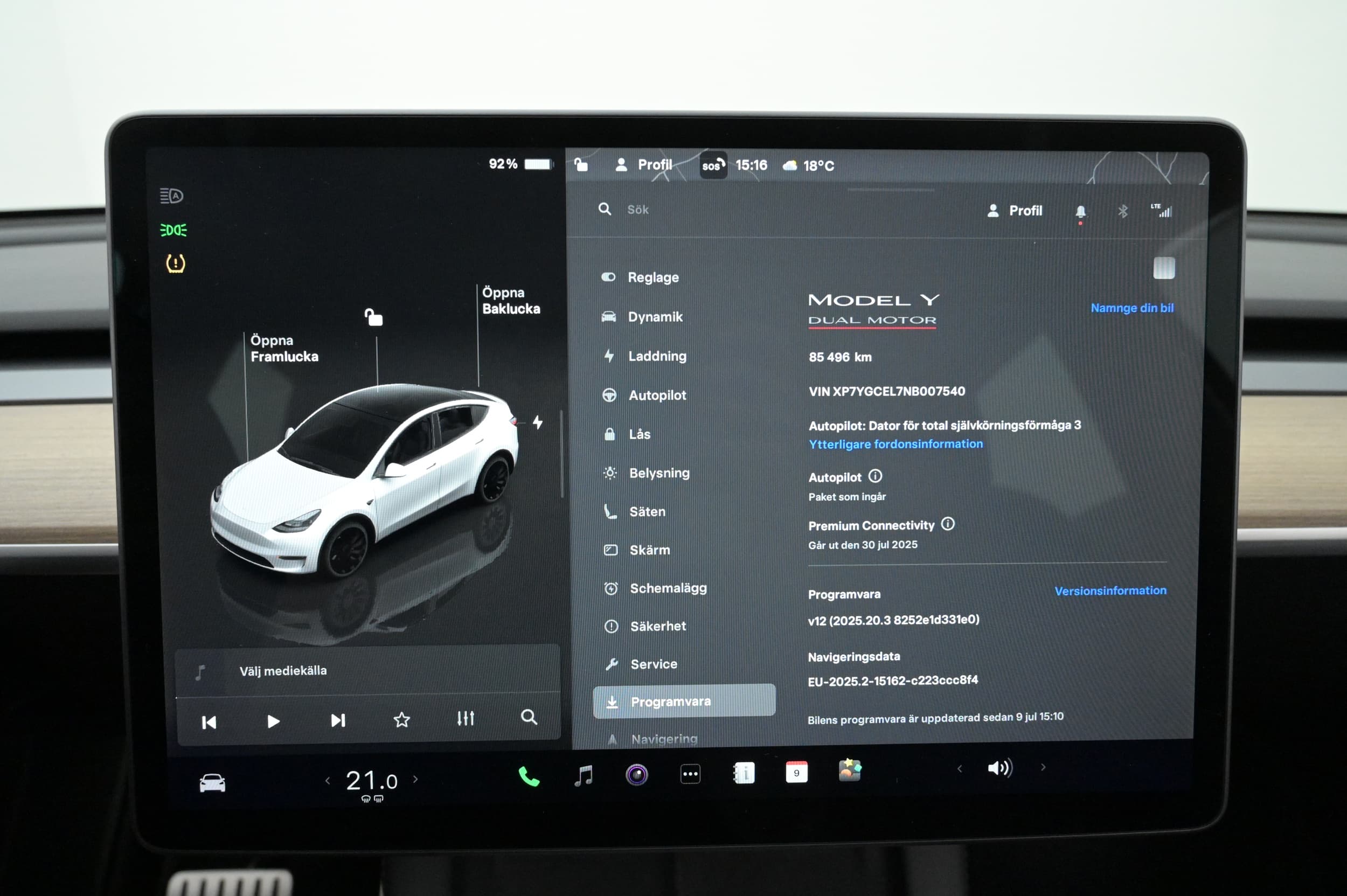Play media

[x=273, y=722]
